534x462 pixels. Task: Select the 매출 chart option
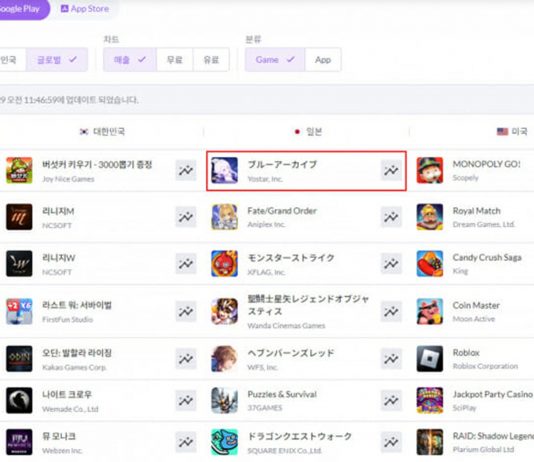[130, 60]
